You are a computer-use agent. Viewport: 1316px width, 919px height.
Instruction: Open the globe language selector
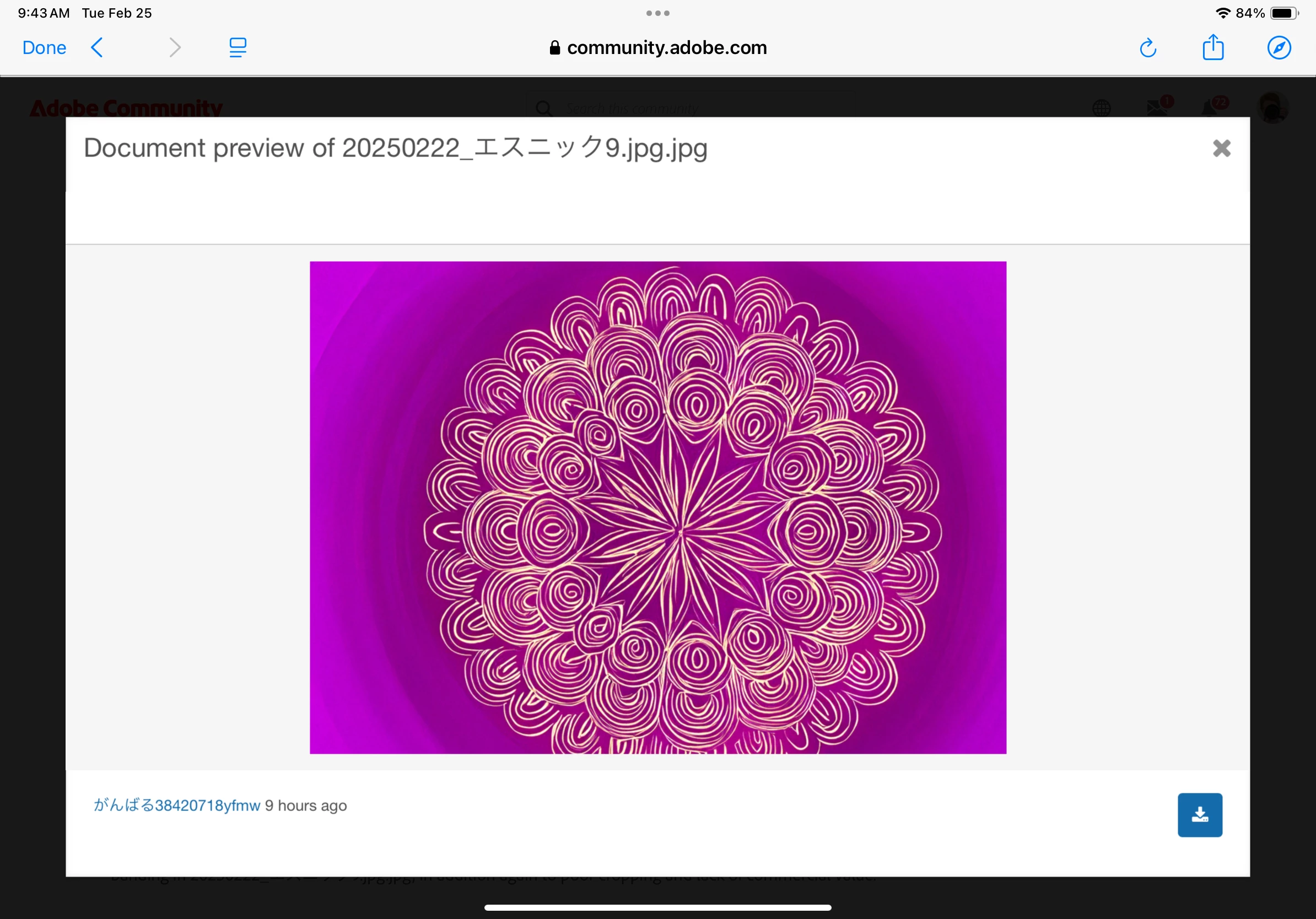[x=1101, y=108]
